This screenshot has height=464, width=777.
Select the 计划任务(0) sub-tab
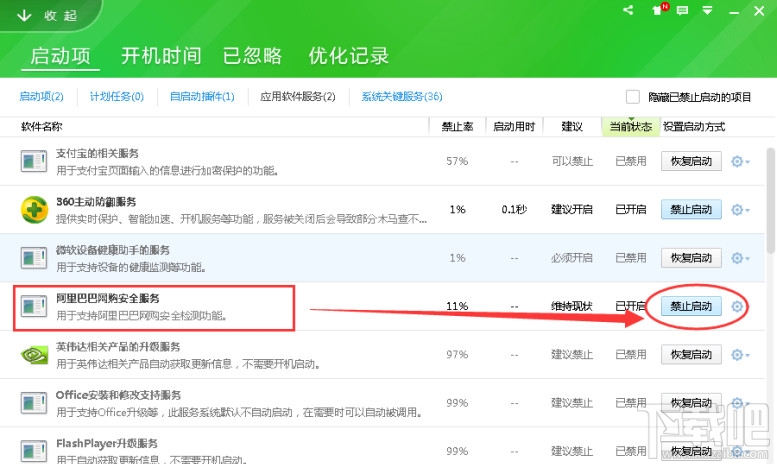click(117, 96)
